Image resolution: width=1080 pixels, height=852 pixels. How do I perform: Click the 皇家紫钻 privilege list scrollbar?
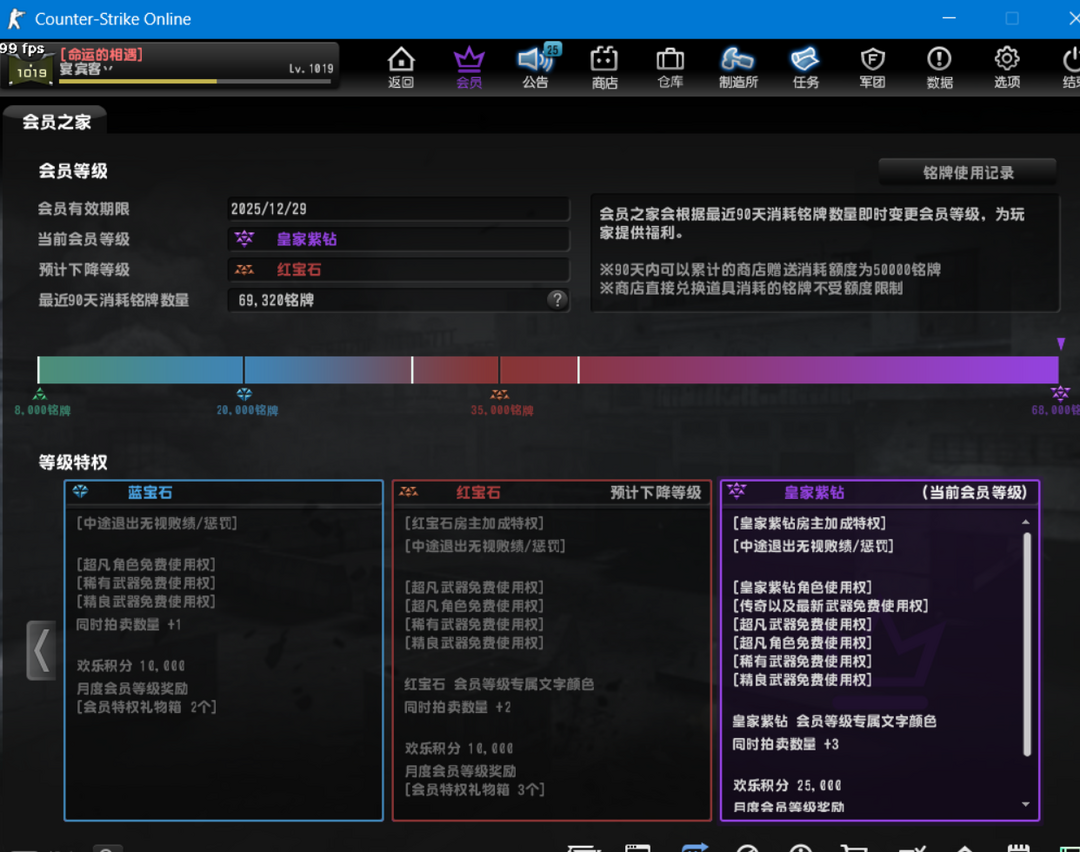coord(1026,640)
